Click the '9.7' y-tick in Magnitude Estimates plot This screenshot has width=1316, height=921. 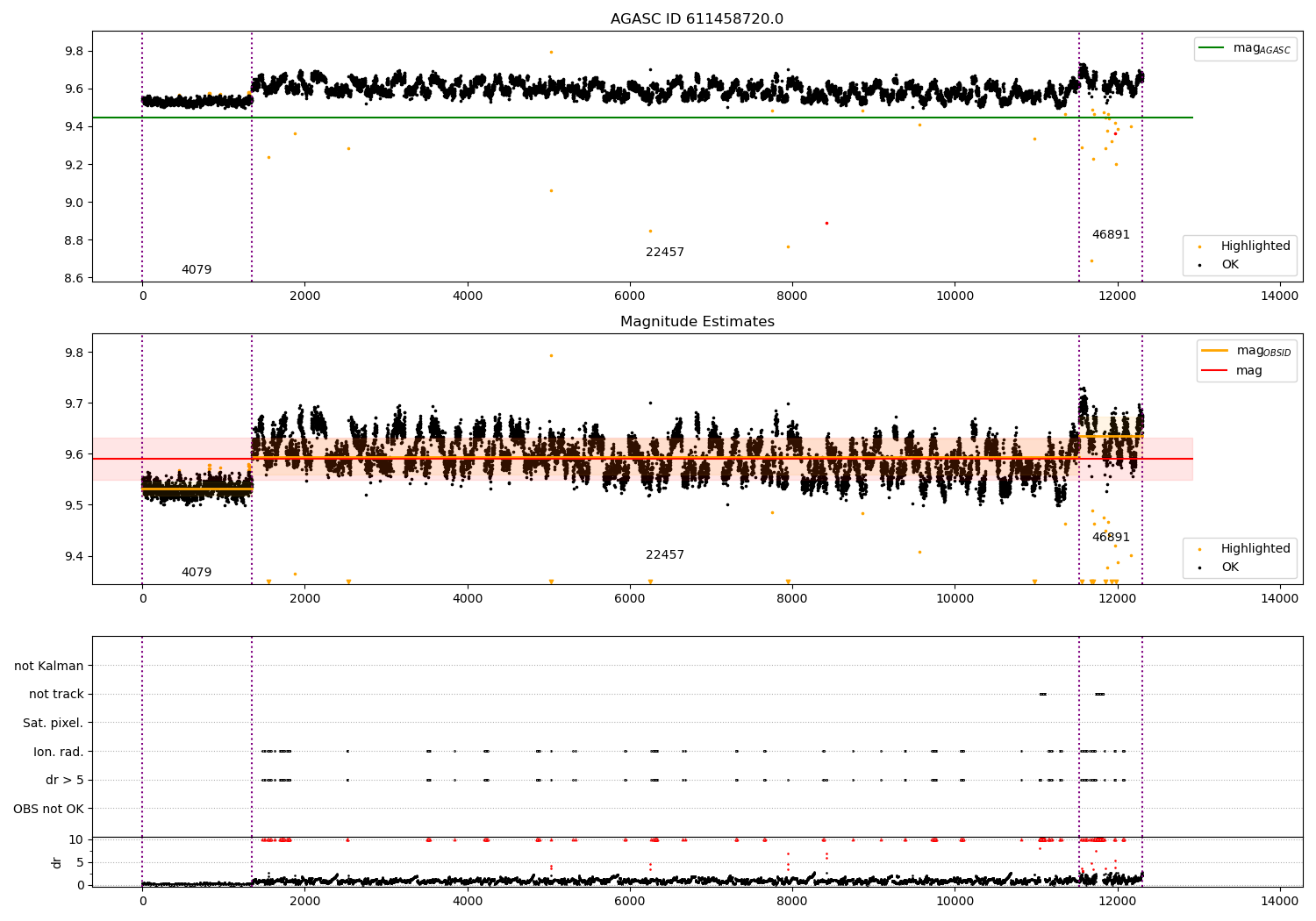tap(74, 404)
